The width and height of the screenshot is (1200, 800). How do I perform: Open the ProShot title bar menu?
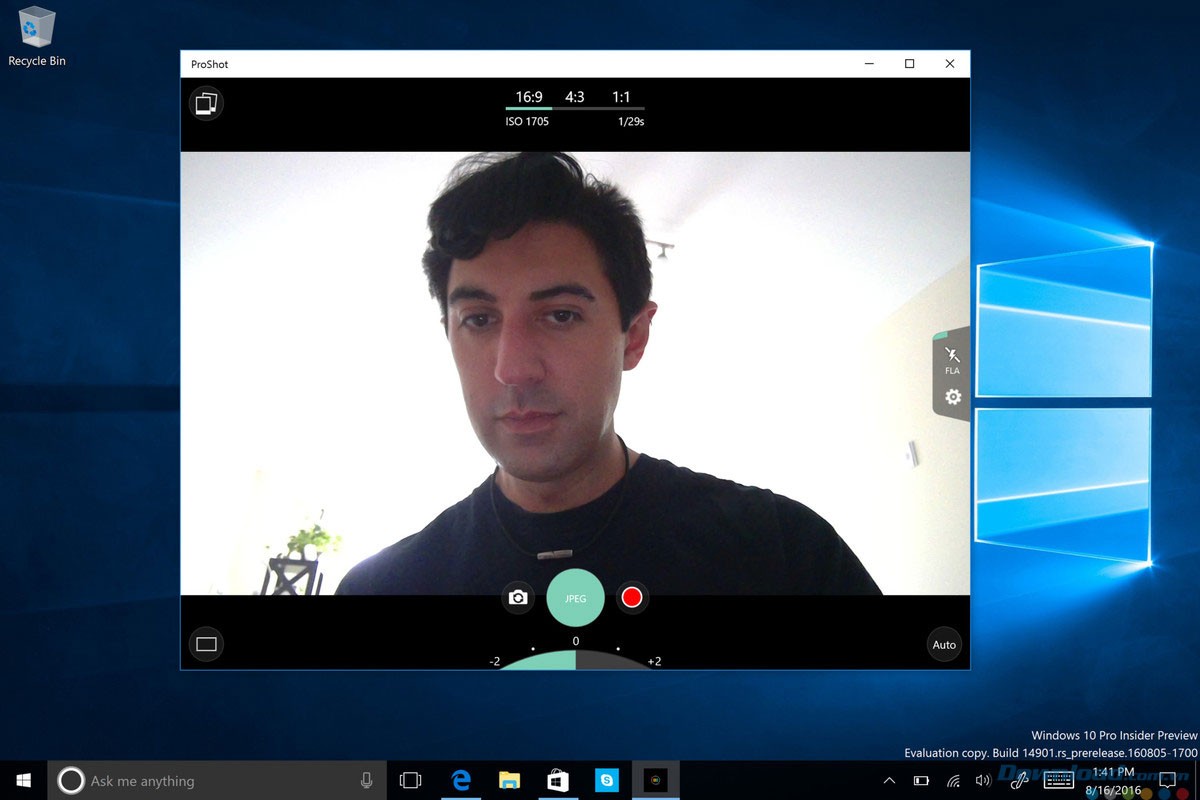208,63
